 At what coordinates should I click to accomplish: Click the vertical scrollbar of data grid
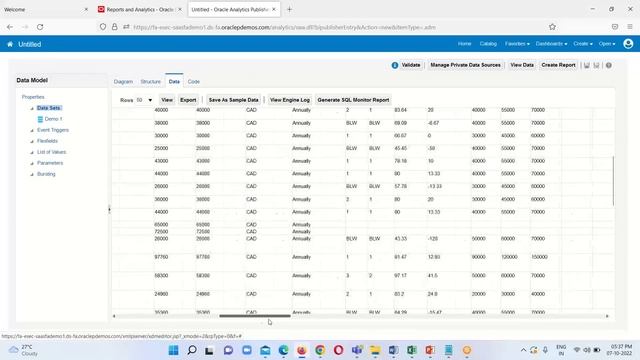click(x=613, y=181)
